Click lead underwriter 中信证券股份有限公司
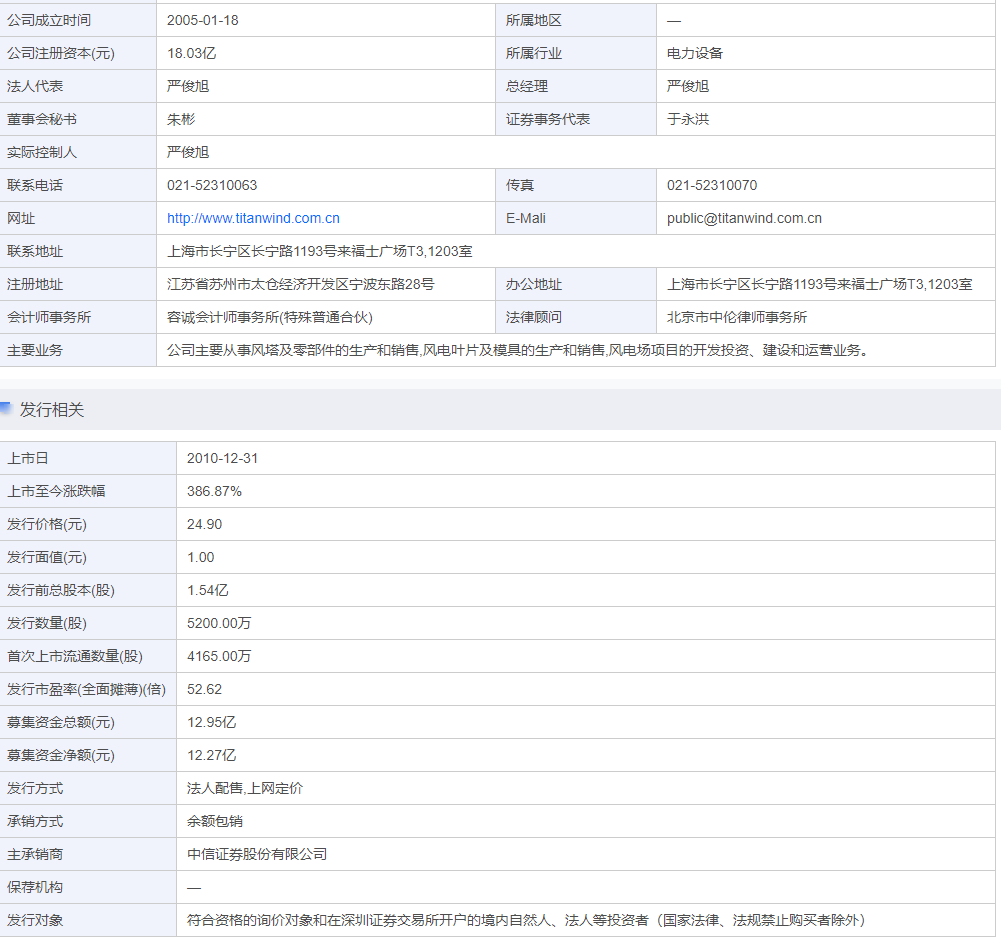1001x946 pixels. click(x=257, y=855)
